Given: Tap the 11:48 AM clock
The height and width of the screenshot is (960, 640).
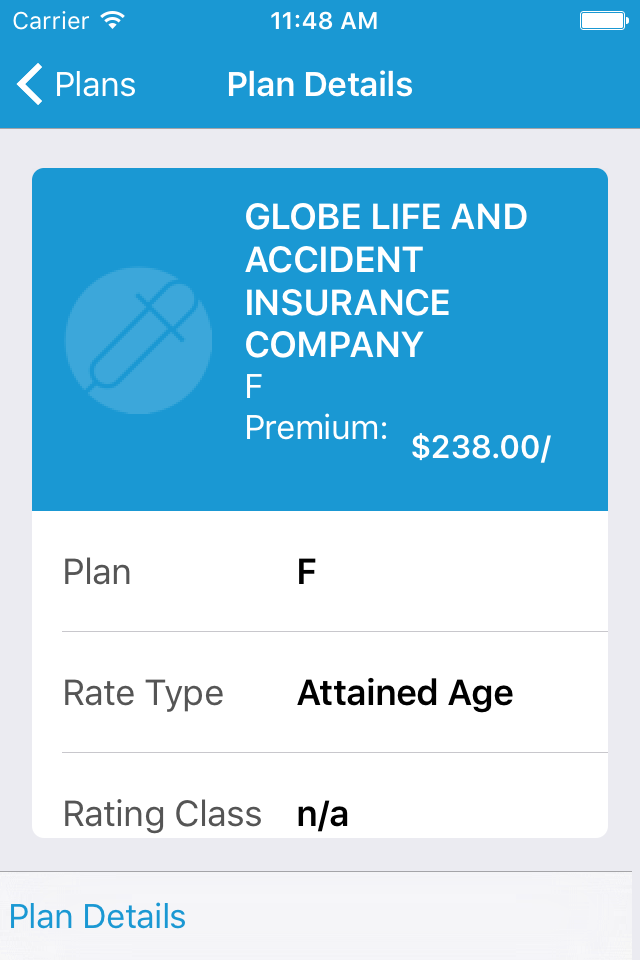Looking at the screenshot, I should 324,20.
